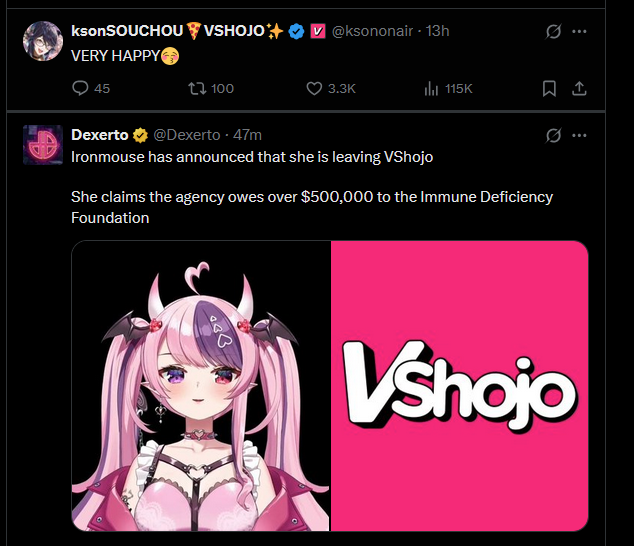
Task: Open Grok icon on Dexerto's tweet
Action: click(x=553, y=135)
